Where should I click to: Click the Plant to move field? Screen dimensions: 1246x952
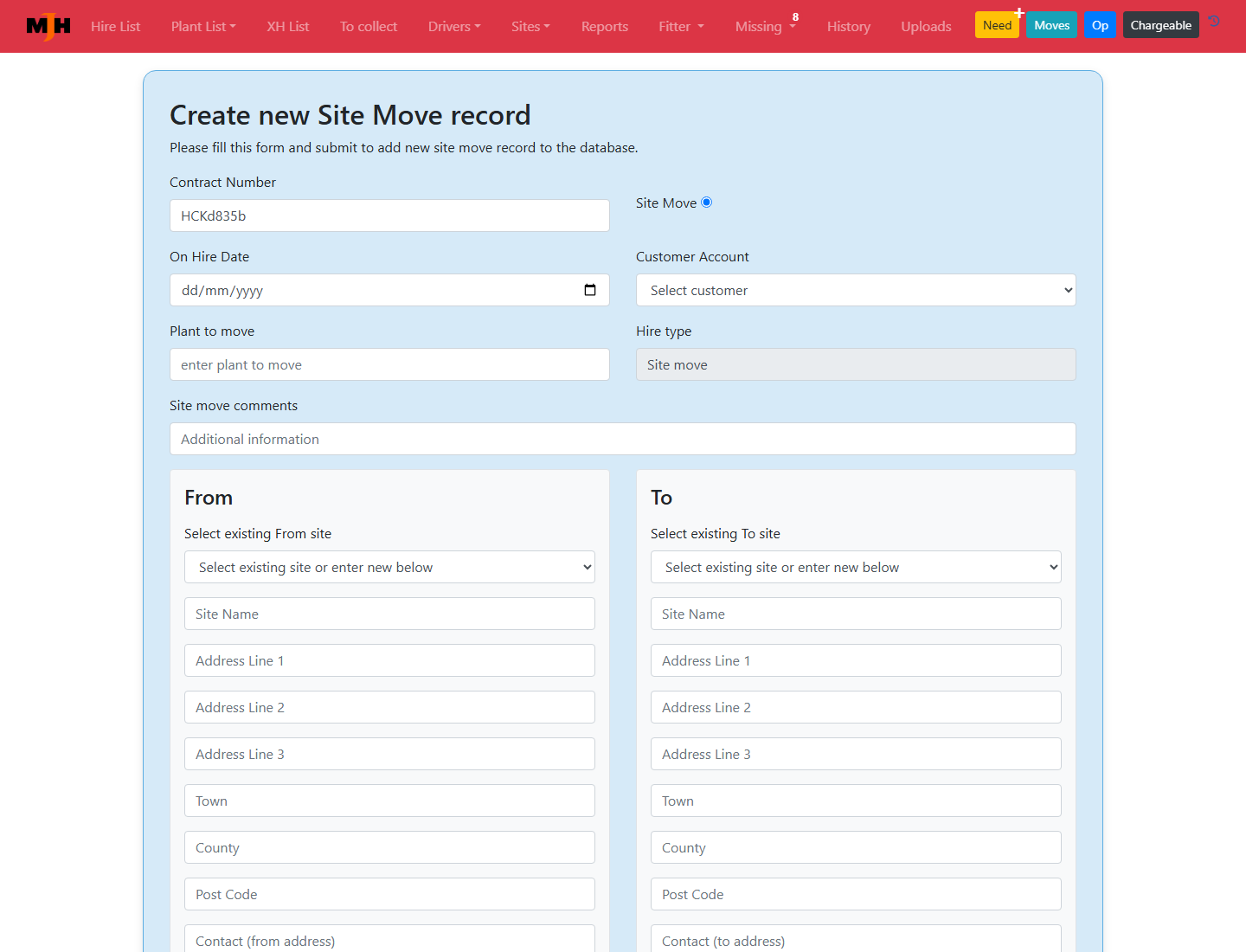(x=389, y=364)
